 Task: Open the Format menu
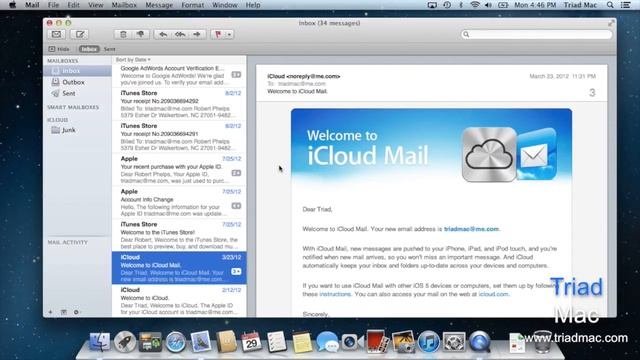(193, 5)
